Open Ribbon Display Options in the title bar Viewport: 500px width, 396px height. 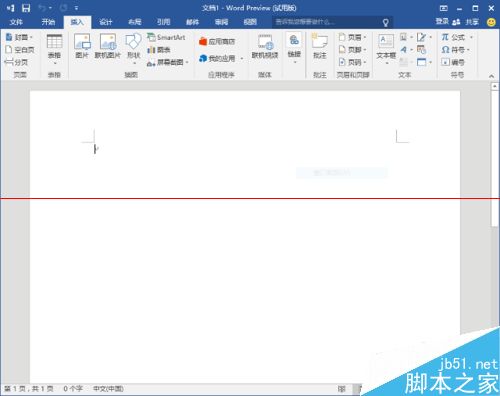coord(444,8)
